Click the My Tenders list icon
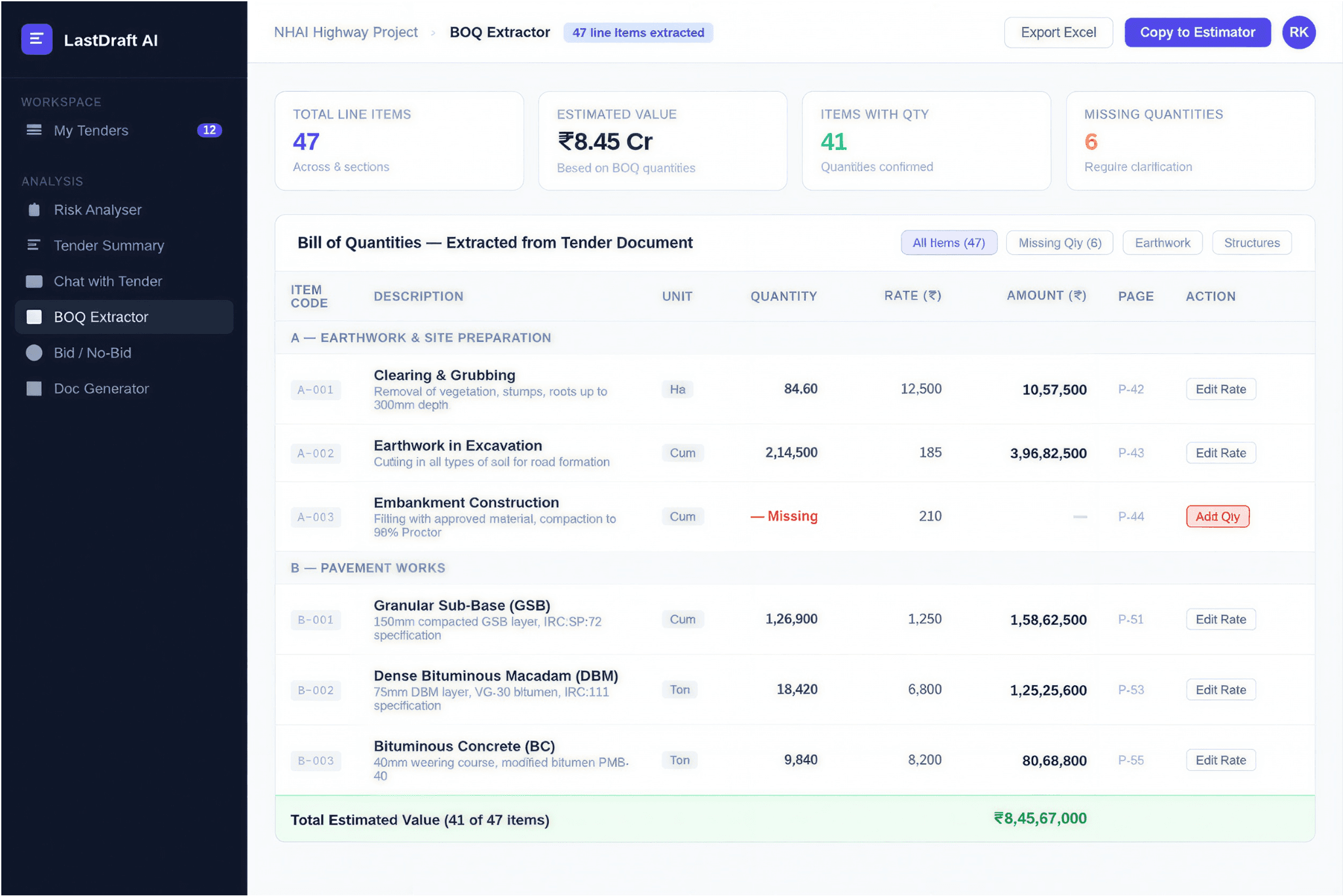1343x896 pixels. point(34,130)
